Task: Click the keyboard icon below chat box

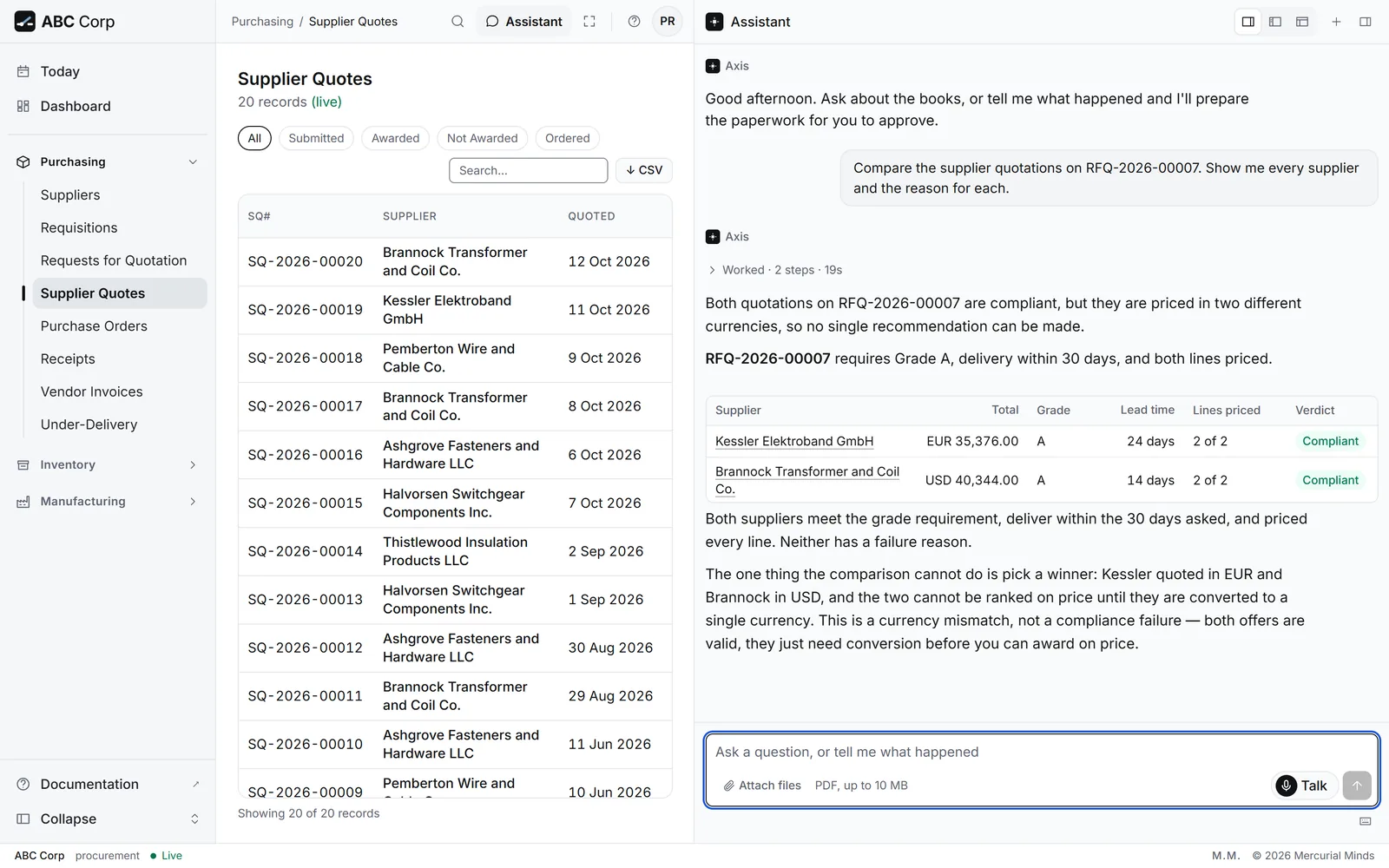Action: [1366, 821]
